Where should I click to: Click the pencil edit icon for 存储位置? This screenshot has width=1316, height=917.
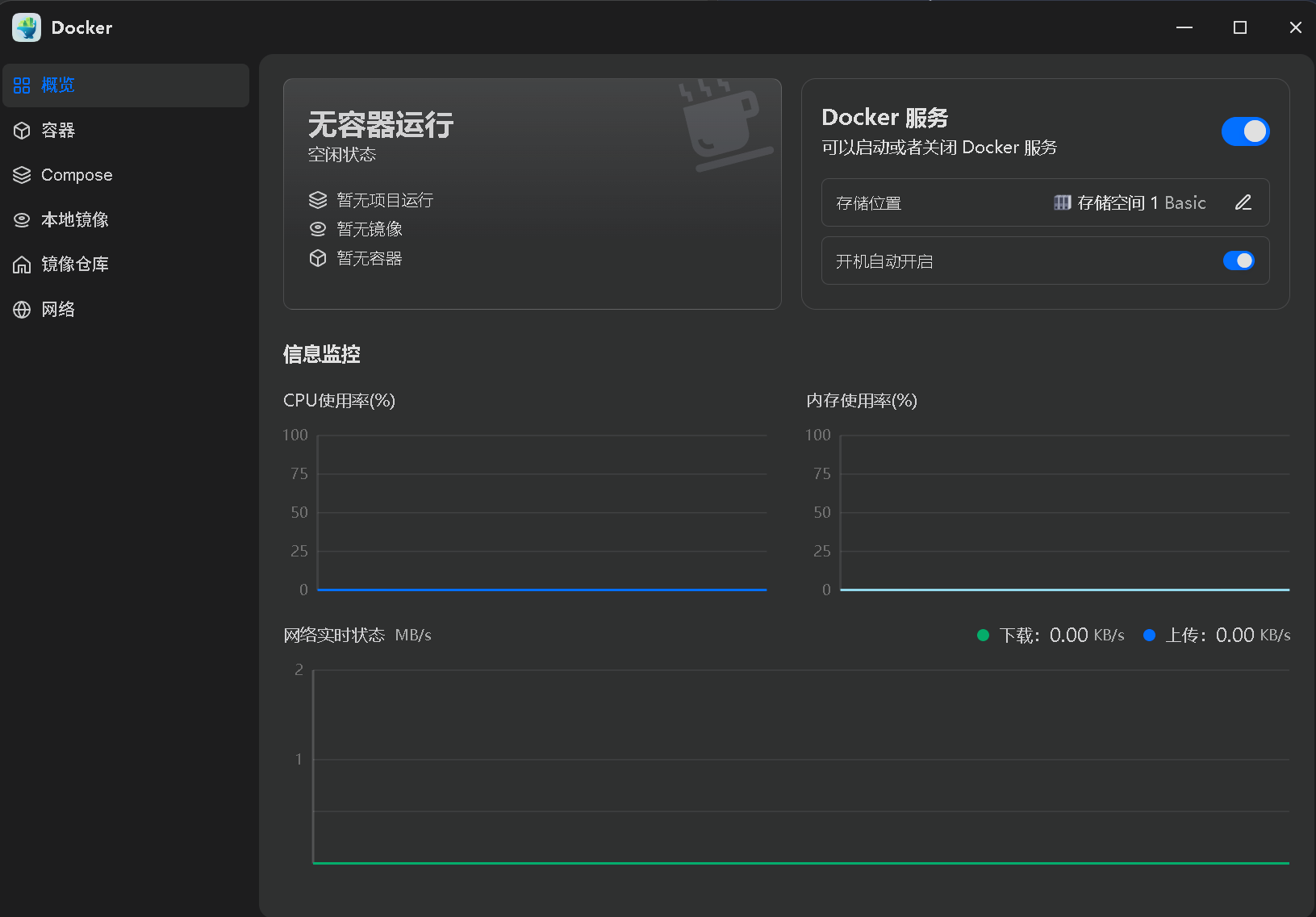click(1243, 202)
